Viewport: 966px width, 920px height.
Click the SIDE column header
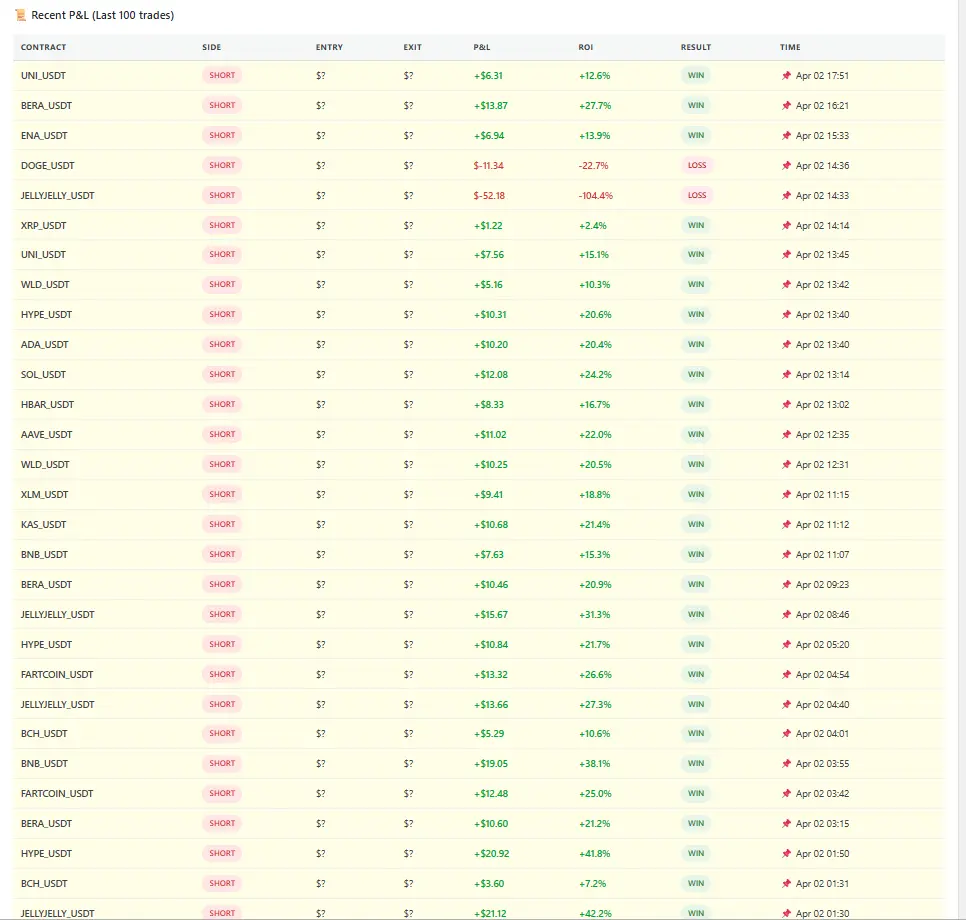click(211, 47)
